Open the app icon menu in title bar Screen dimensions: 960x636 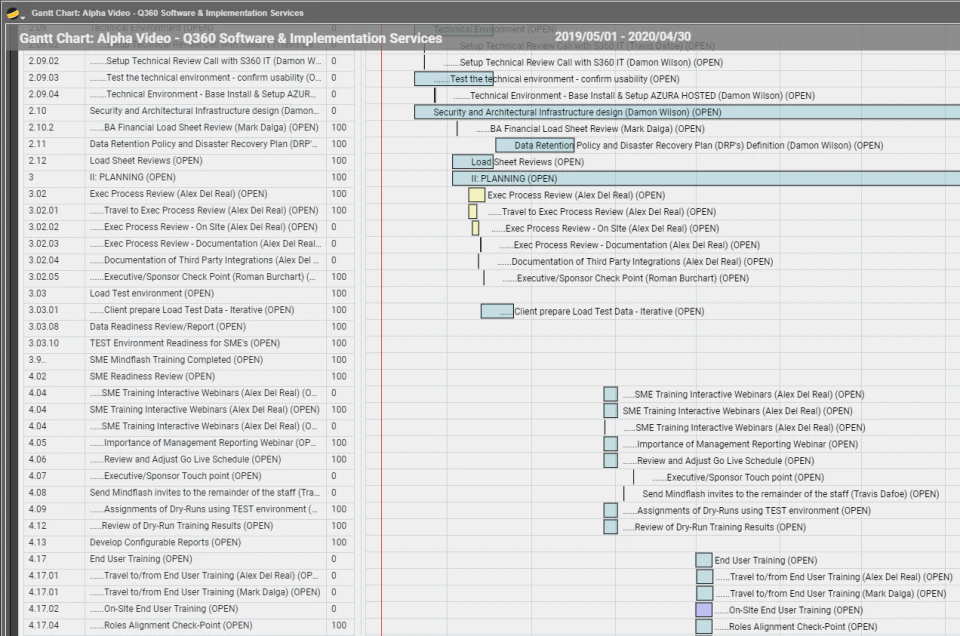pos(13,13)
